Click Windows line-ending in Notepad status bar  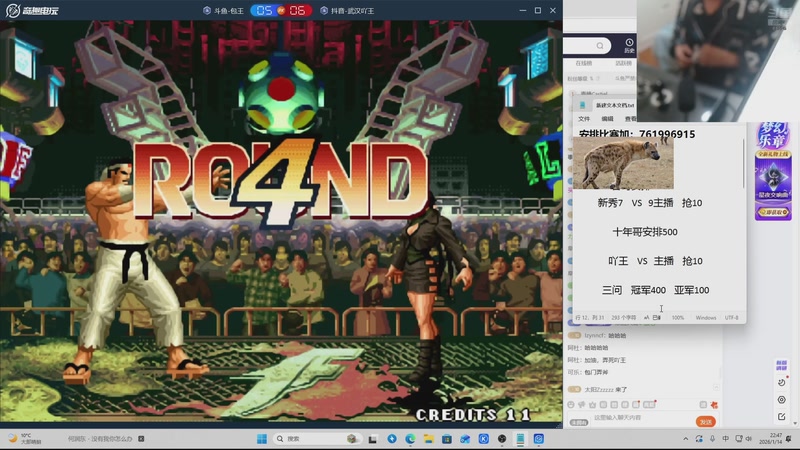point(706,317)
